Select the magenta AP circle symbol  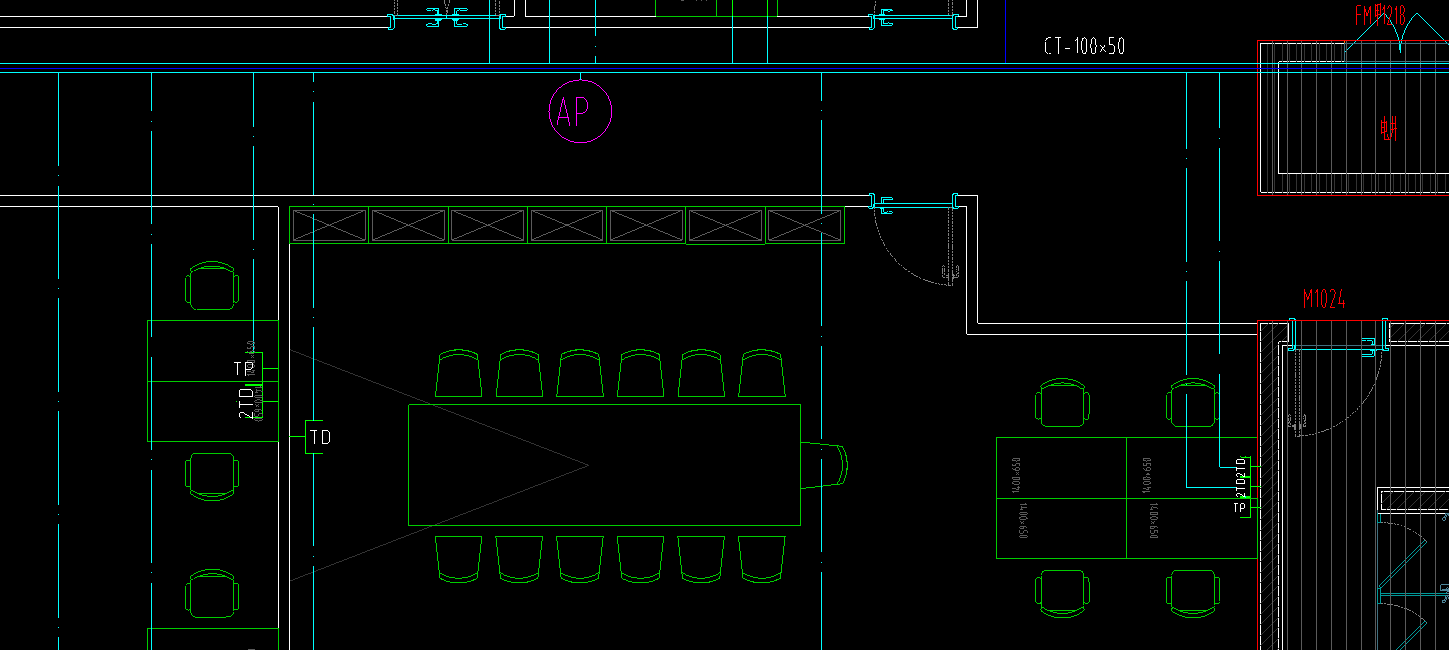click(580, 112)
